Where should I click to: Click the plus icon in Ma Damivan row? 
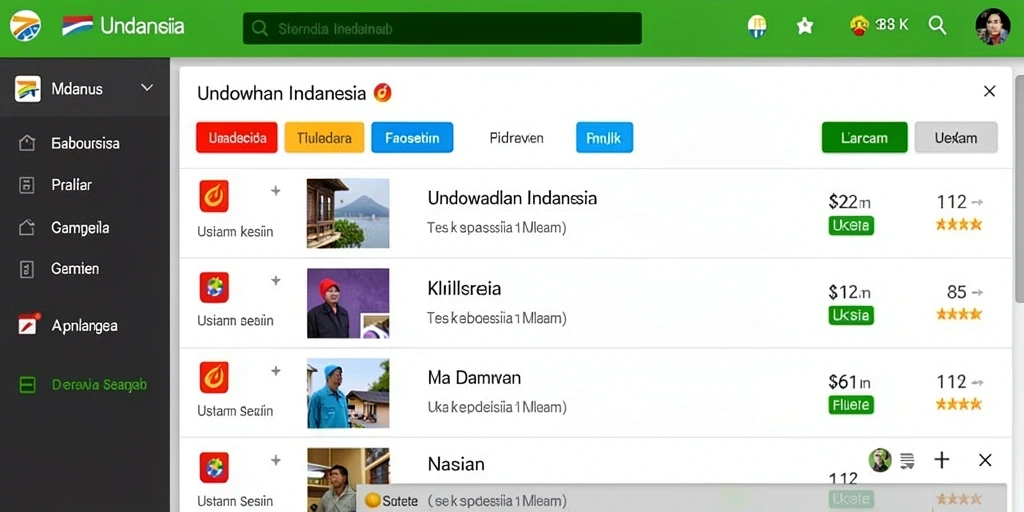click(276, 370)
